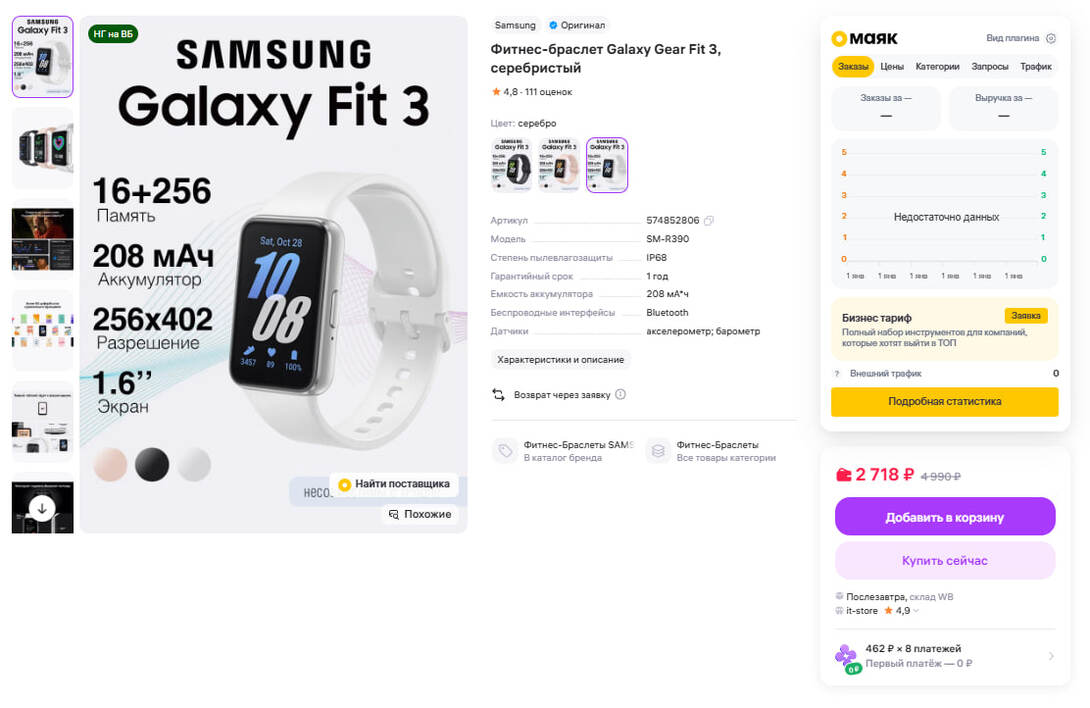The image size is (1090, 708).
Task: Open second gallery thumbnail with three bracelets
Action: 42,147
